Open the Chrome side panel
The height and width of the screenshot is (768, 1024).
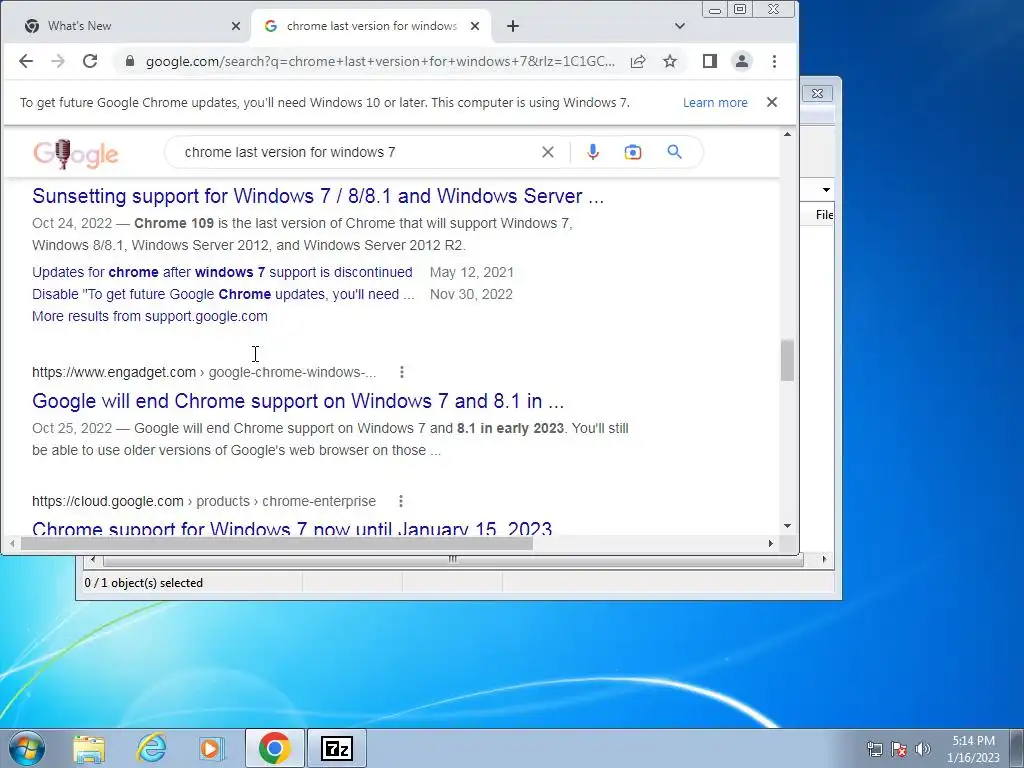pyautogui.click(x=710, y=61)
